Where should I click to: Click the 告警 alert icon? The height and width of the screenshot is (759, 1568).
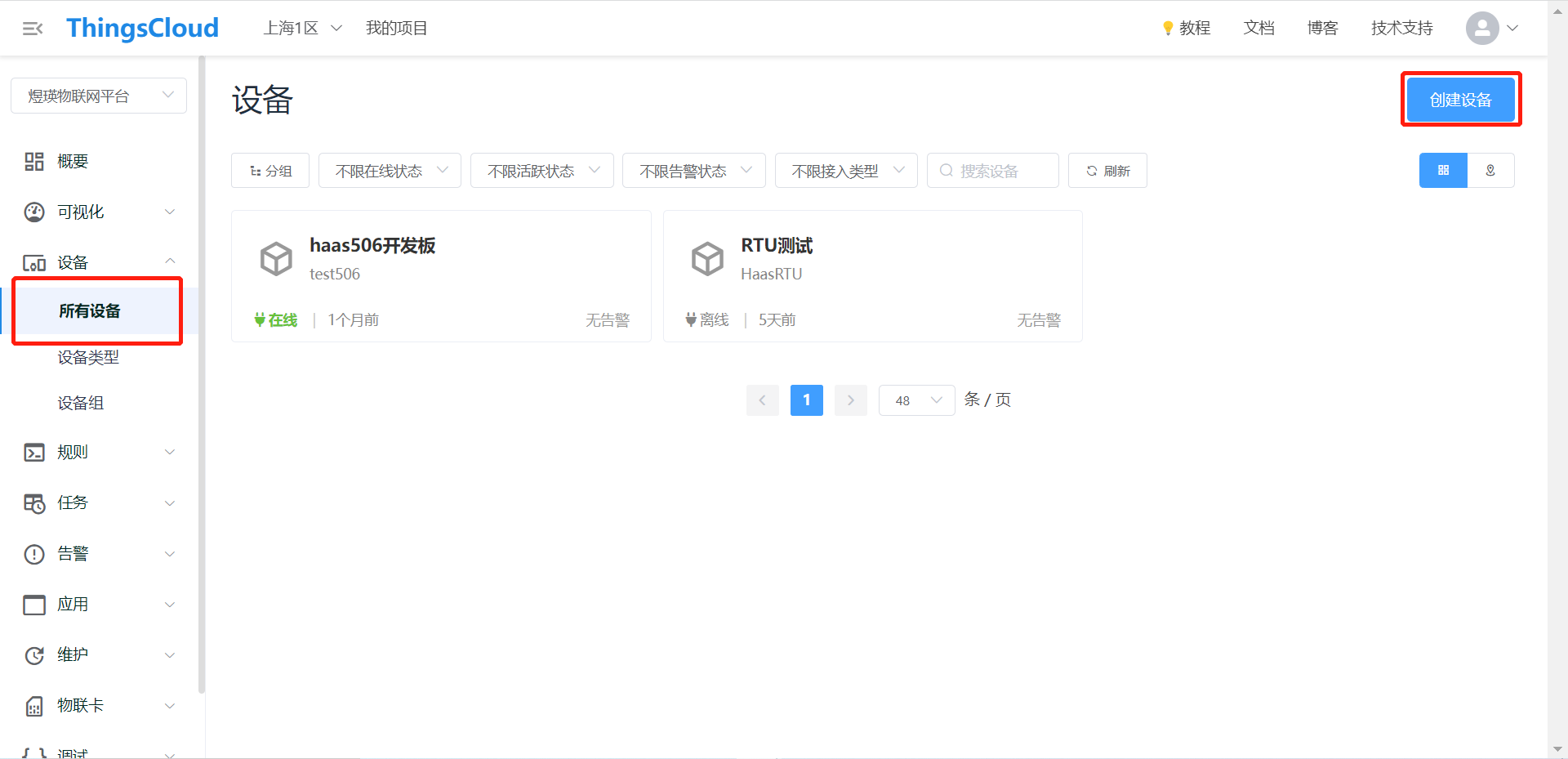click(34, 554)
